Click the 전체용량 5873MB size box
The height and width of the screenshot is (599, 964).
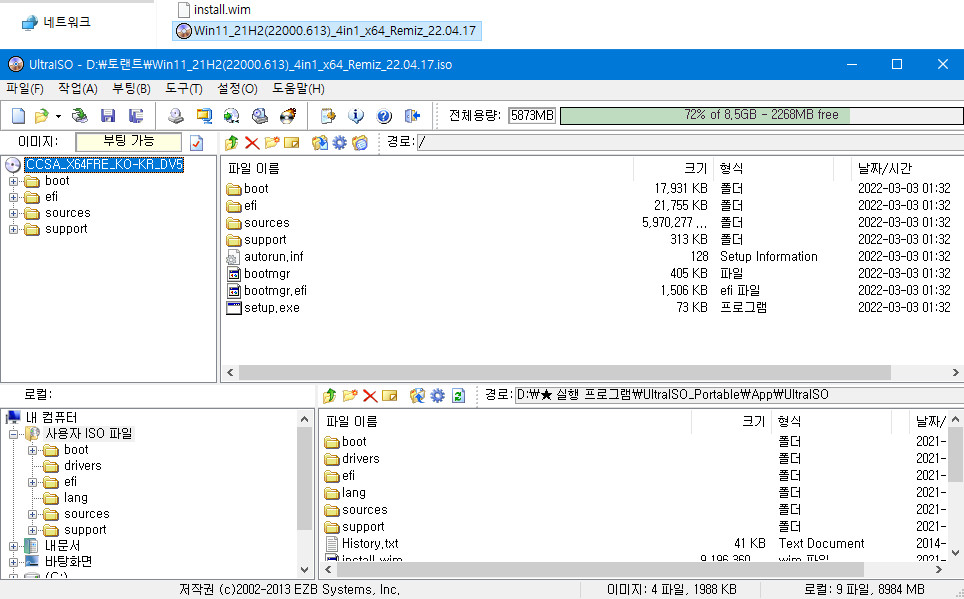[x=532, y=116]
